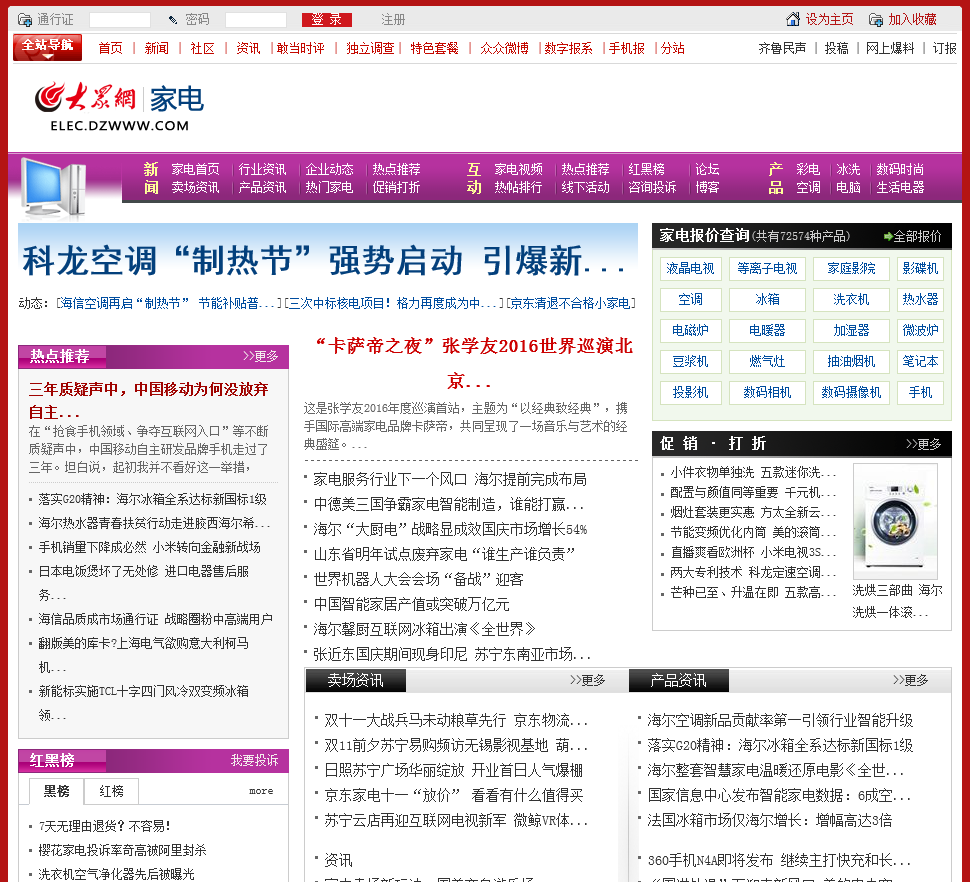
Task: Expand the 全站导航 dropdown
Action: pyautogui.click(x=47, y=48)
